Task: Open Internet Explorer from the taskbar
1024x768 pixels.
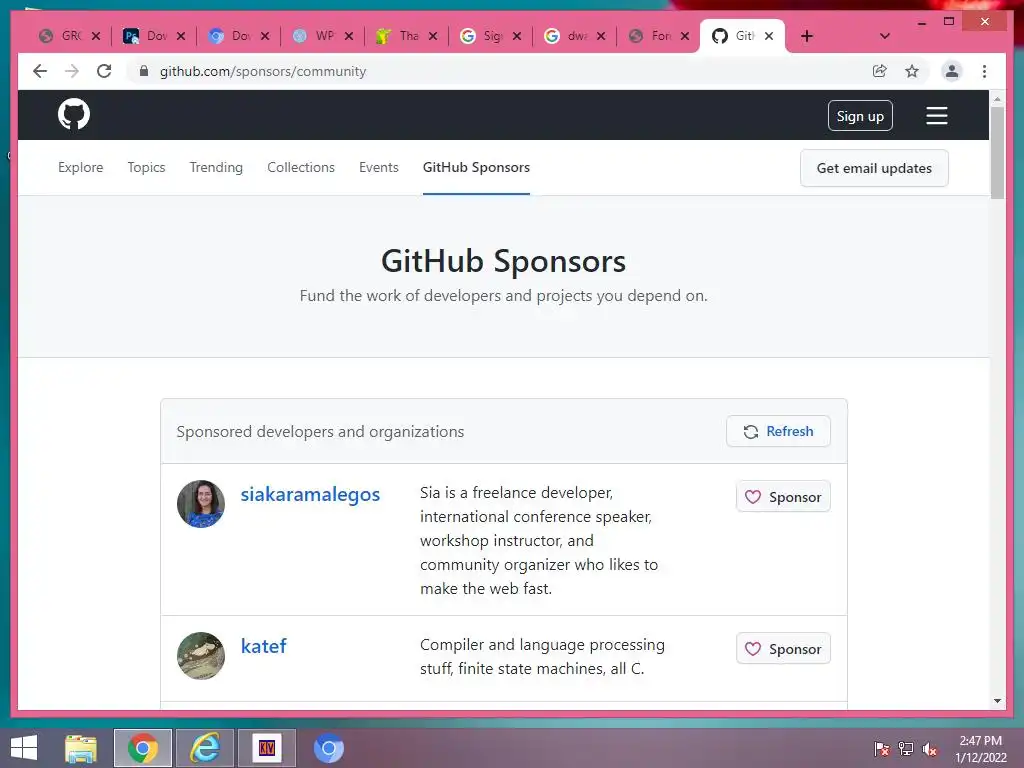Action: [x=204, y=748]
